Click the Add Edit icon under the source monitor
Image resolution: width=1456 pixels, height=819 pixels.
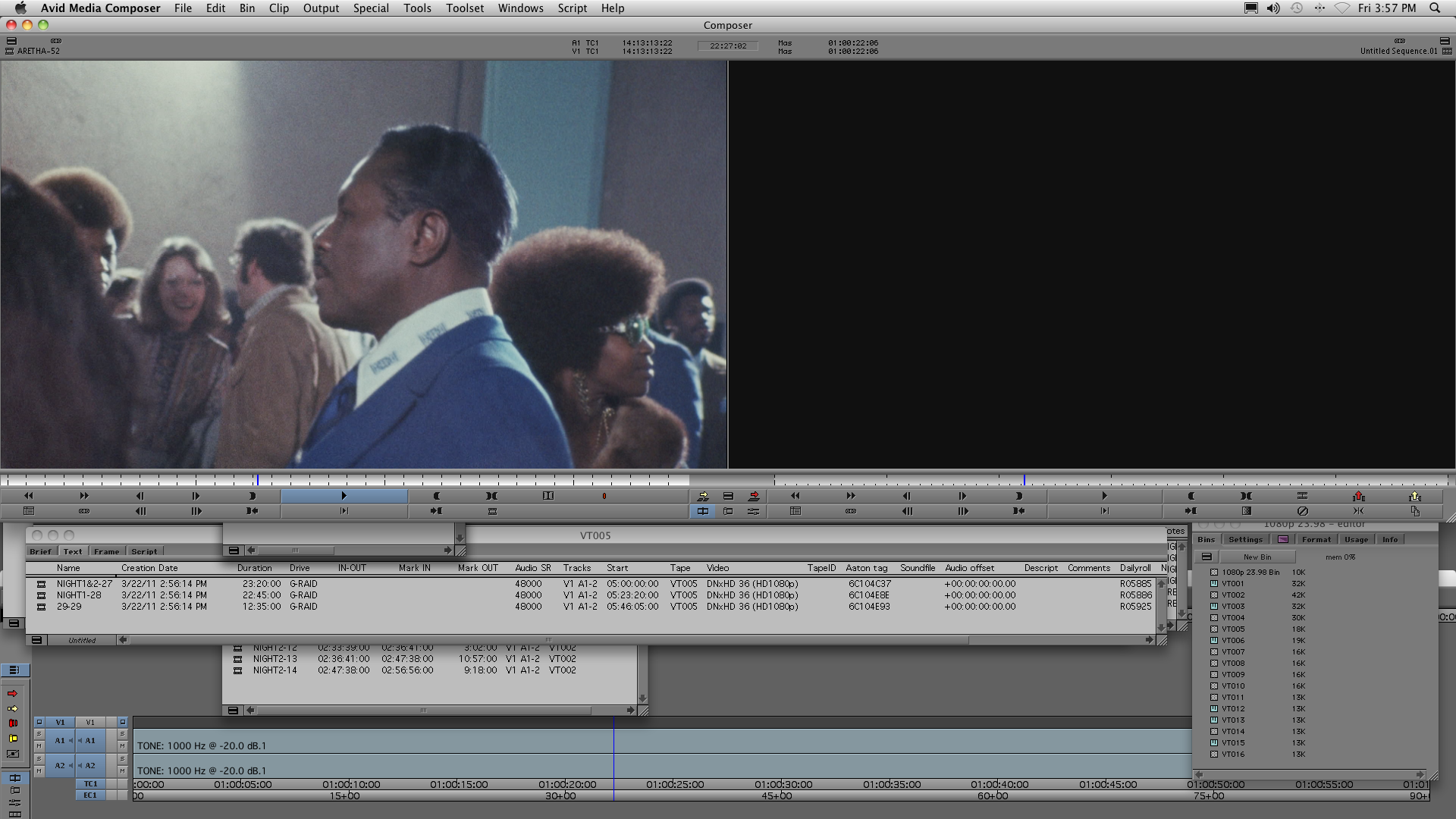point(548,496)
